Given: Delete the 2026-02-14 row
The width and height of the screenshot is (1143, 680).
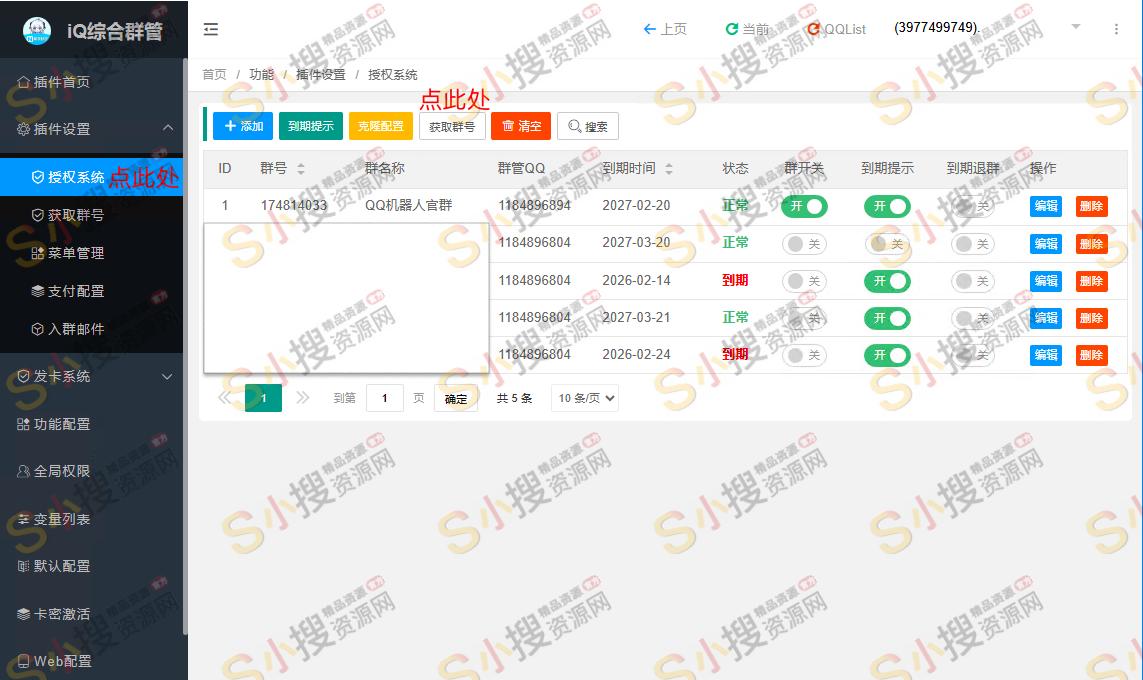Looking at the screenshot, I should (x=1091, y=281).
